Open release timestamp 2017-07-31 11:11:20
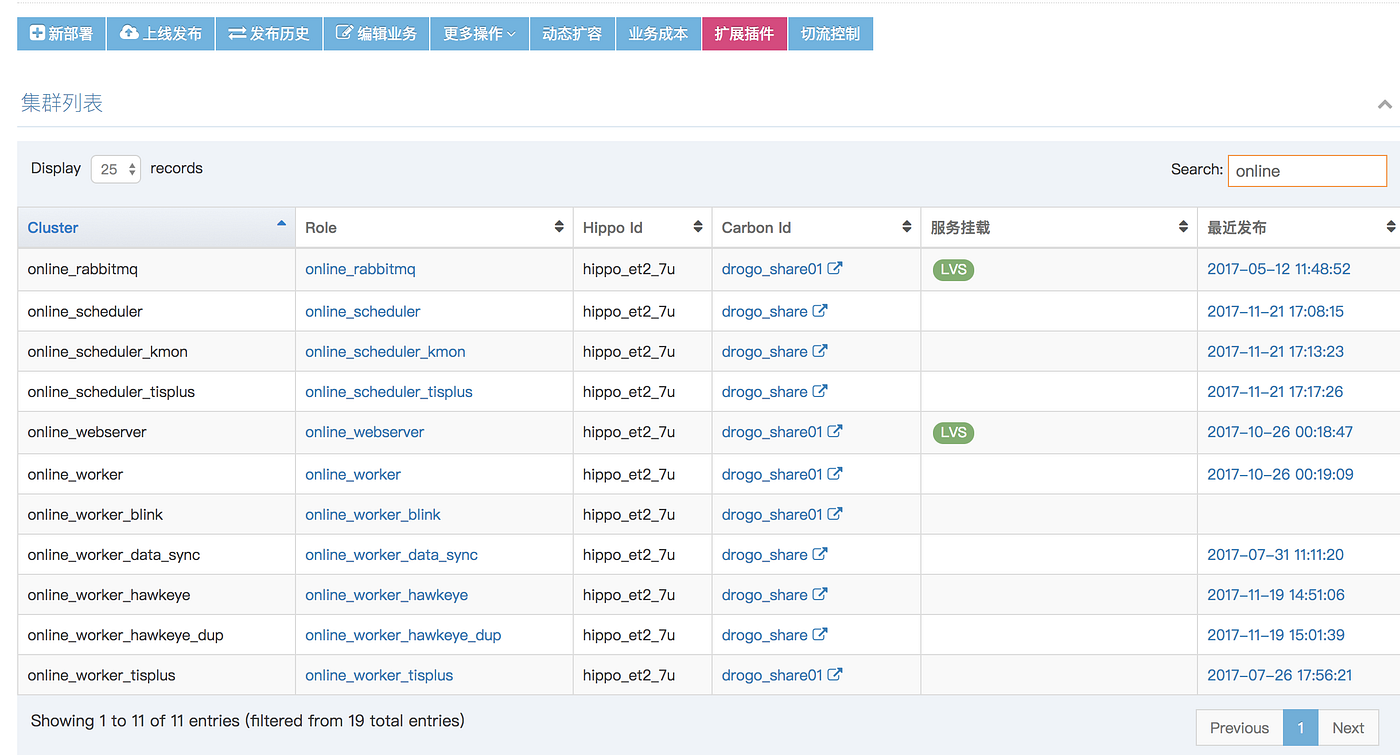The width and height of the screenshot is (1400, 755). 1275,554
